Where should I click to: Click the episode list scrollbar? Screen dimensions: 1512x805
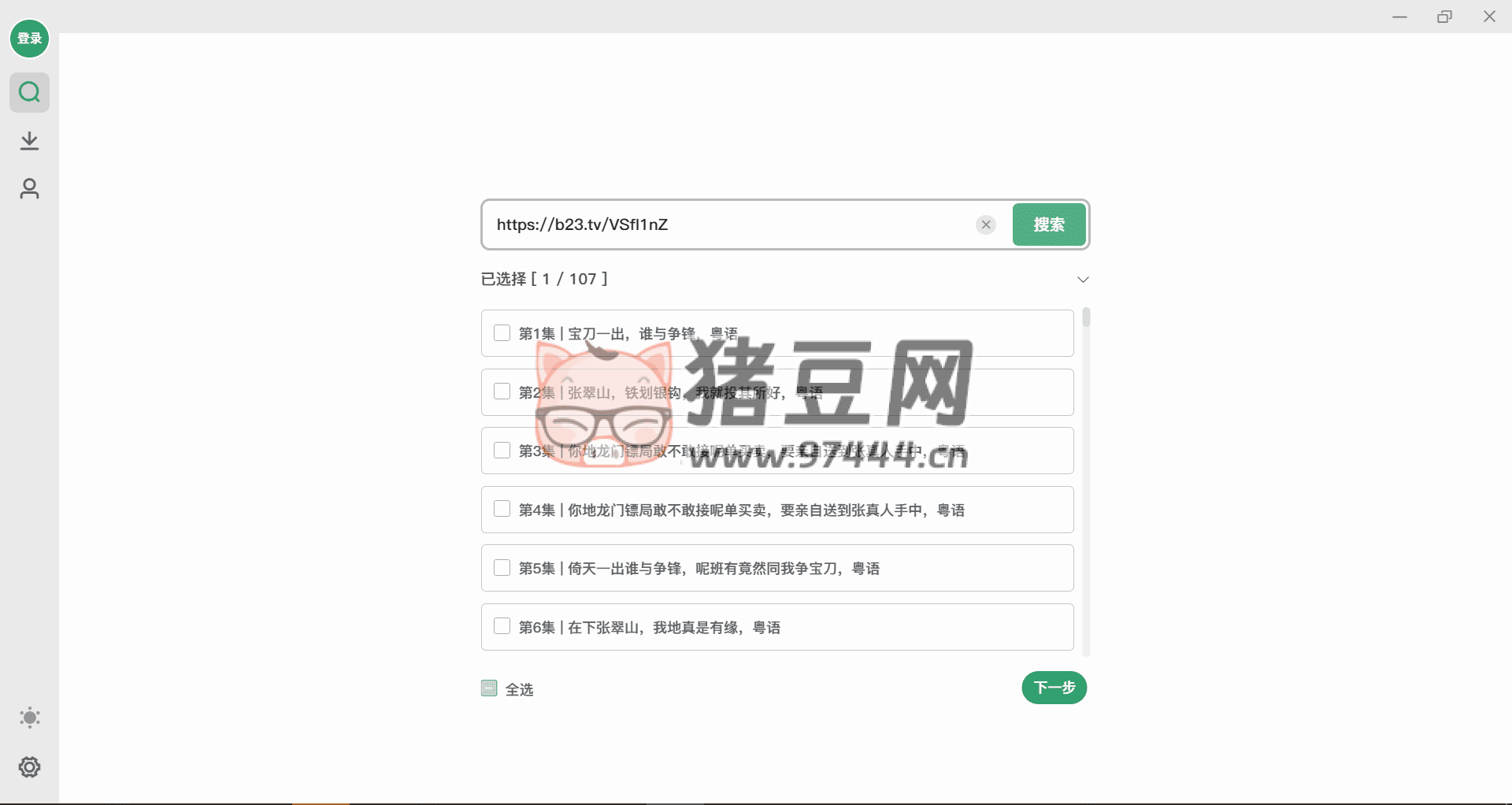click(x=1086, y=318)
